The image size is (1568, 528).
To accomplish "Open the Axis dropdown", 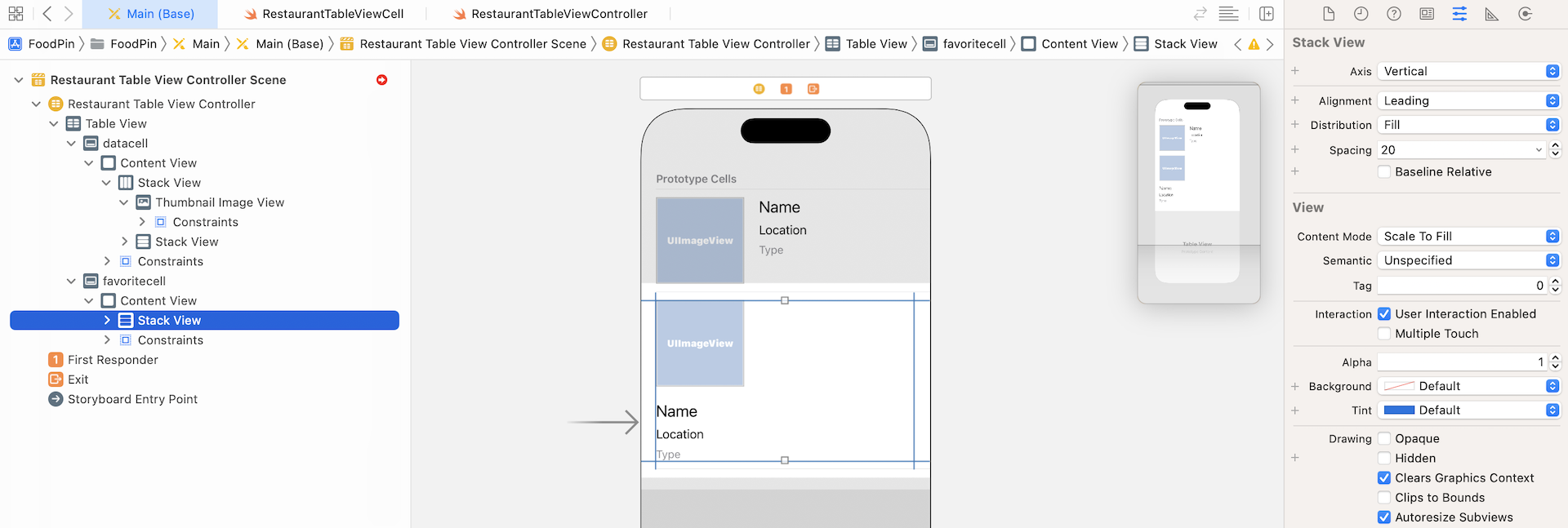I will [1468, 72].
